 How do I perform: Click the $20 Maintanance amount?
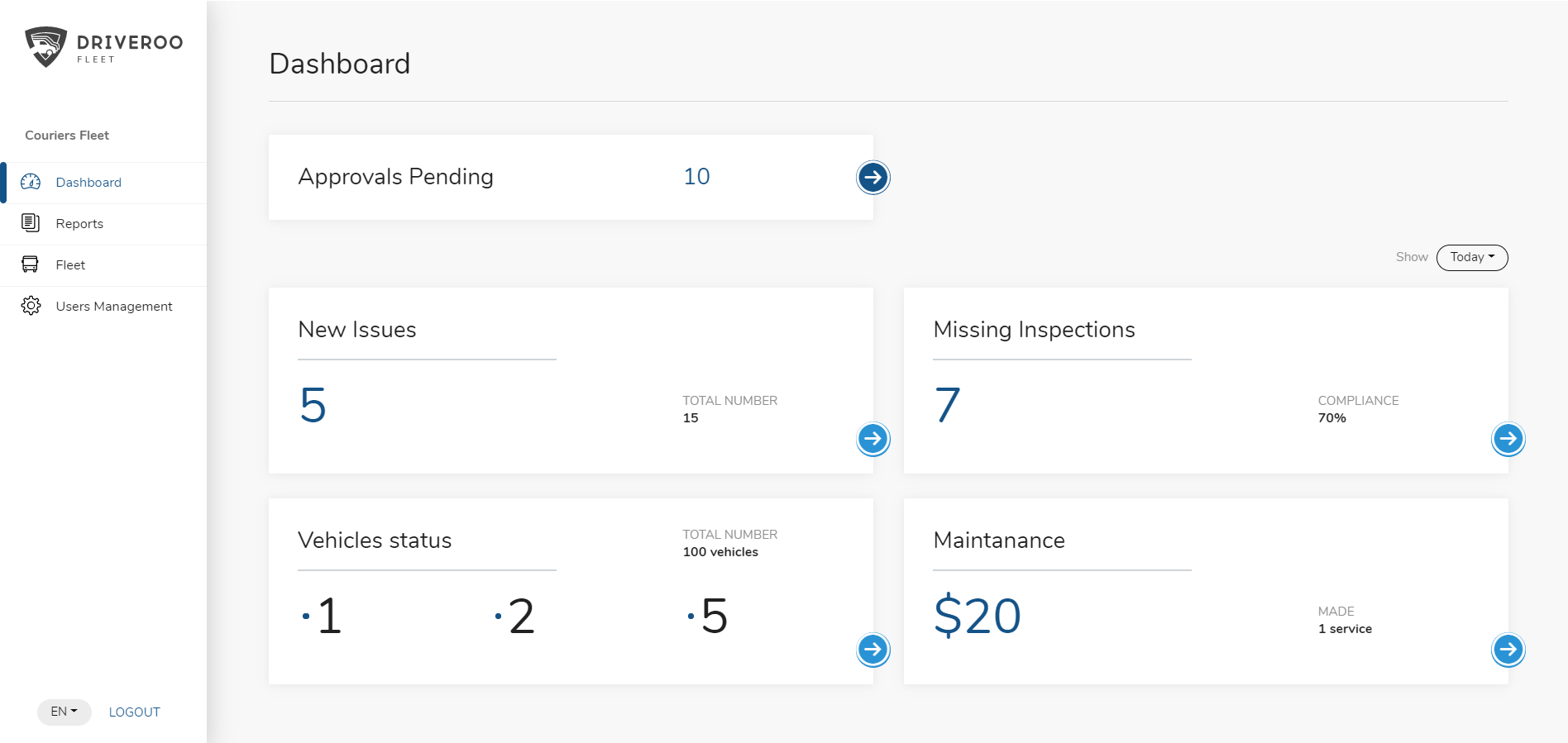coord(978,617)
